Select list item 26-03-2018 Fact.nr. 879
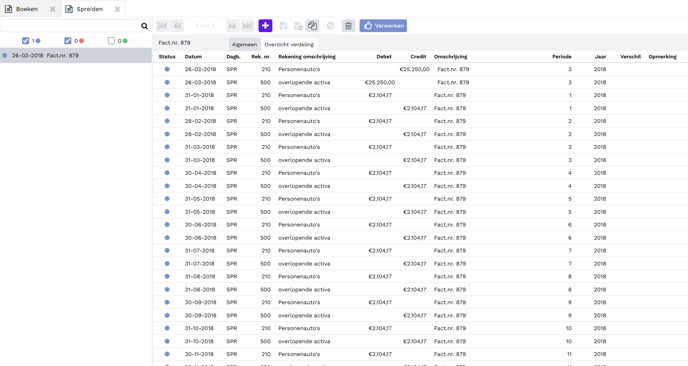Image resolution: width=688 pixels, height=366 pixels. 75,56
